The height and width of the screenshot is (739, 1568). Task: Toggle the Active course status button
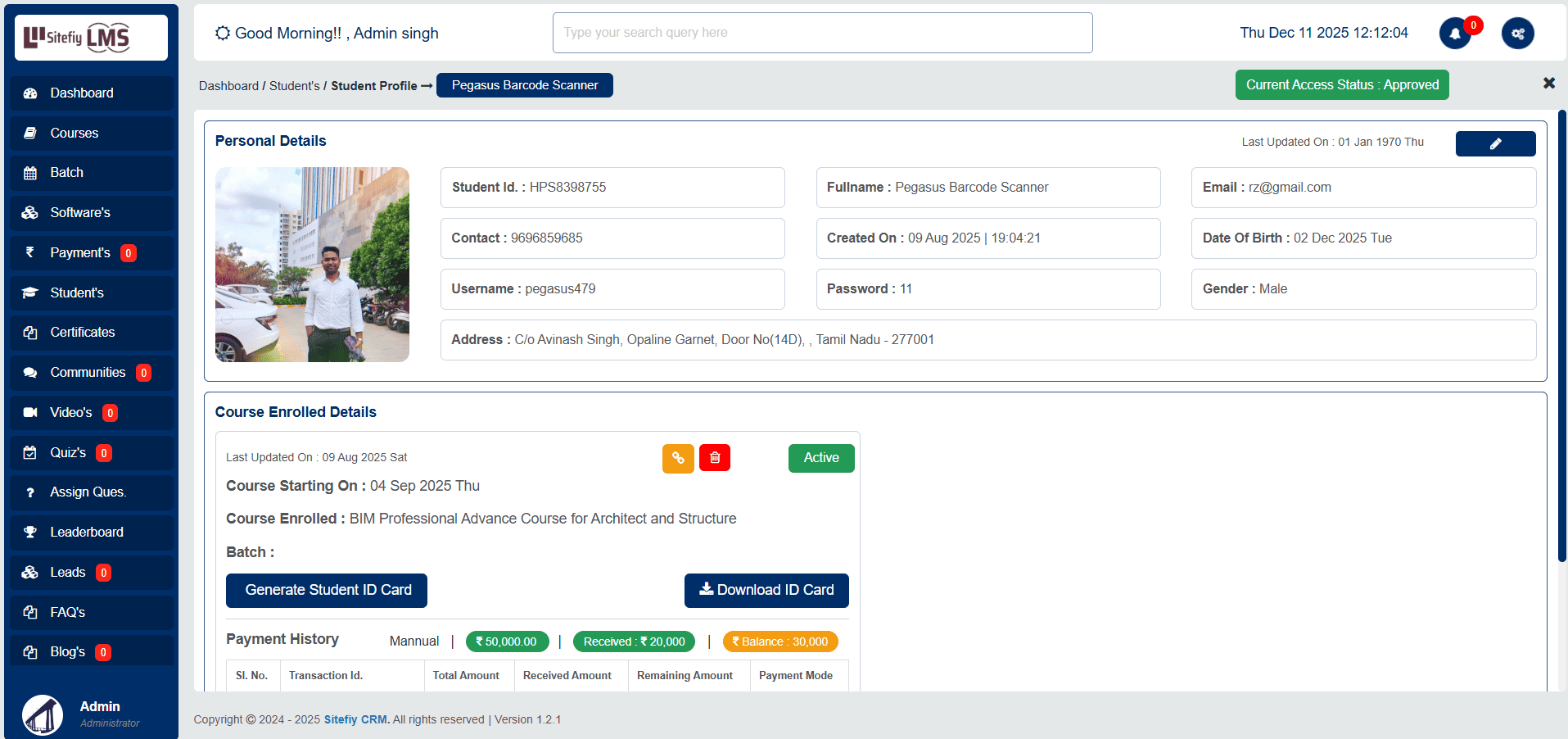[820, 458]
